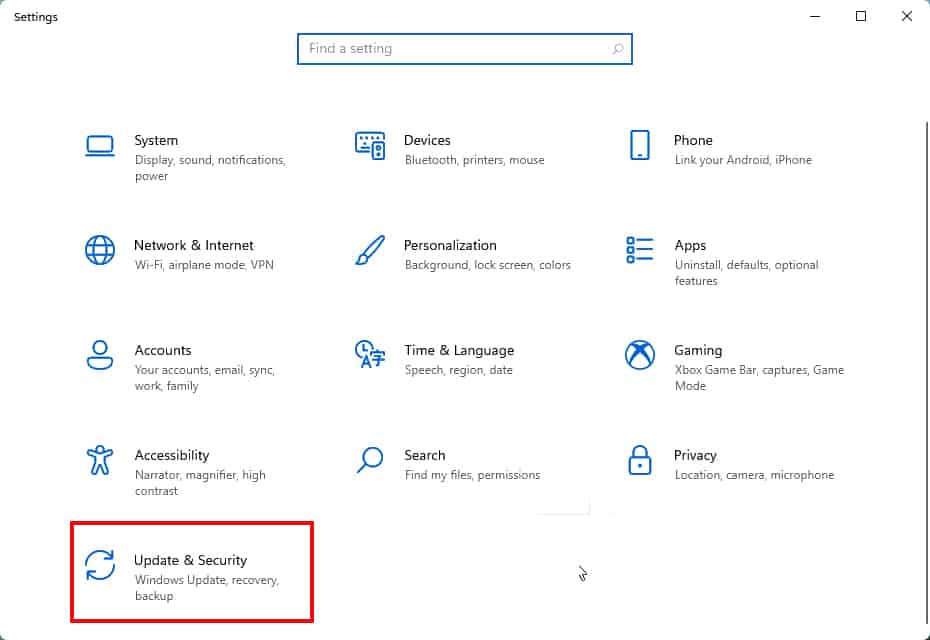Click the Personalization paintbrush icon
The image size is (930, 640).
pos(370,250)
